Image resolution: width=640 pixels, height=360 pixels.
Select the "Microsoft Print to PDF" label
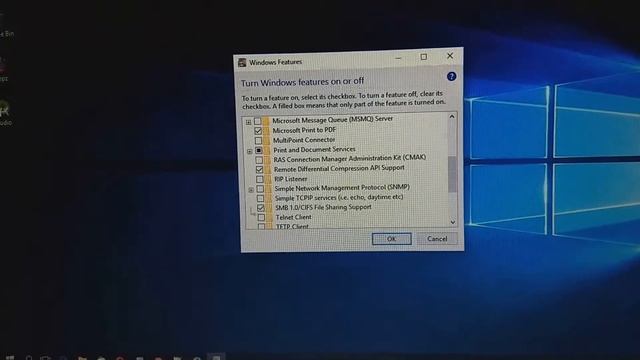(x=304, y=130)
